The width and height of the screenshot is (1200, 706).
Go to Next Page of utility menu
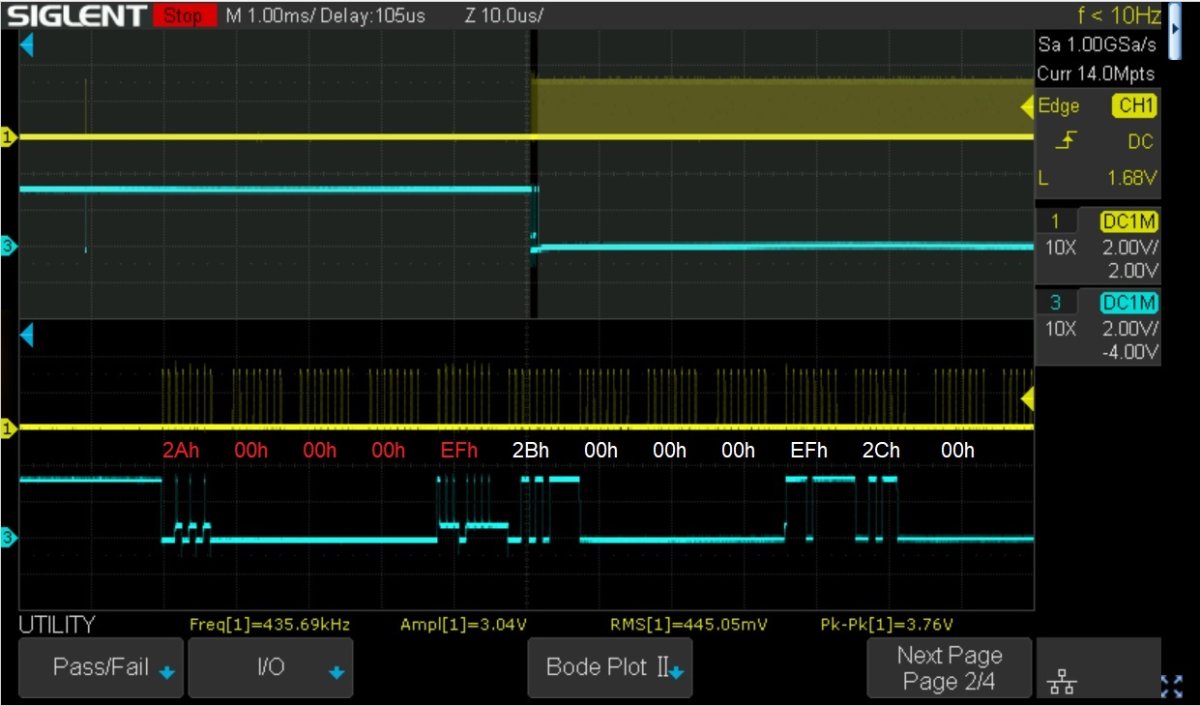tap(948, 668)
